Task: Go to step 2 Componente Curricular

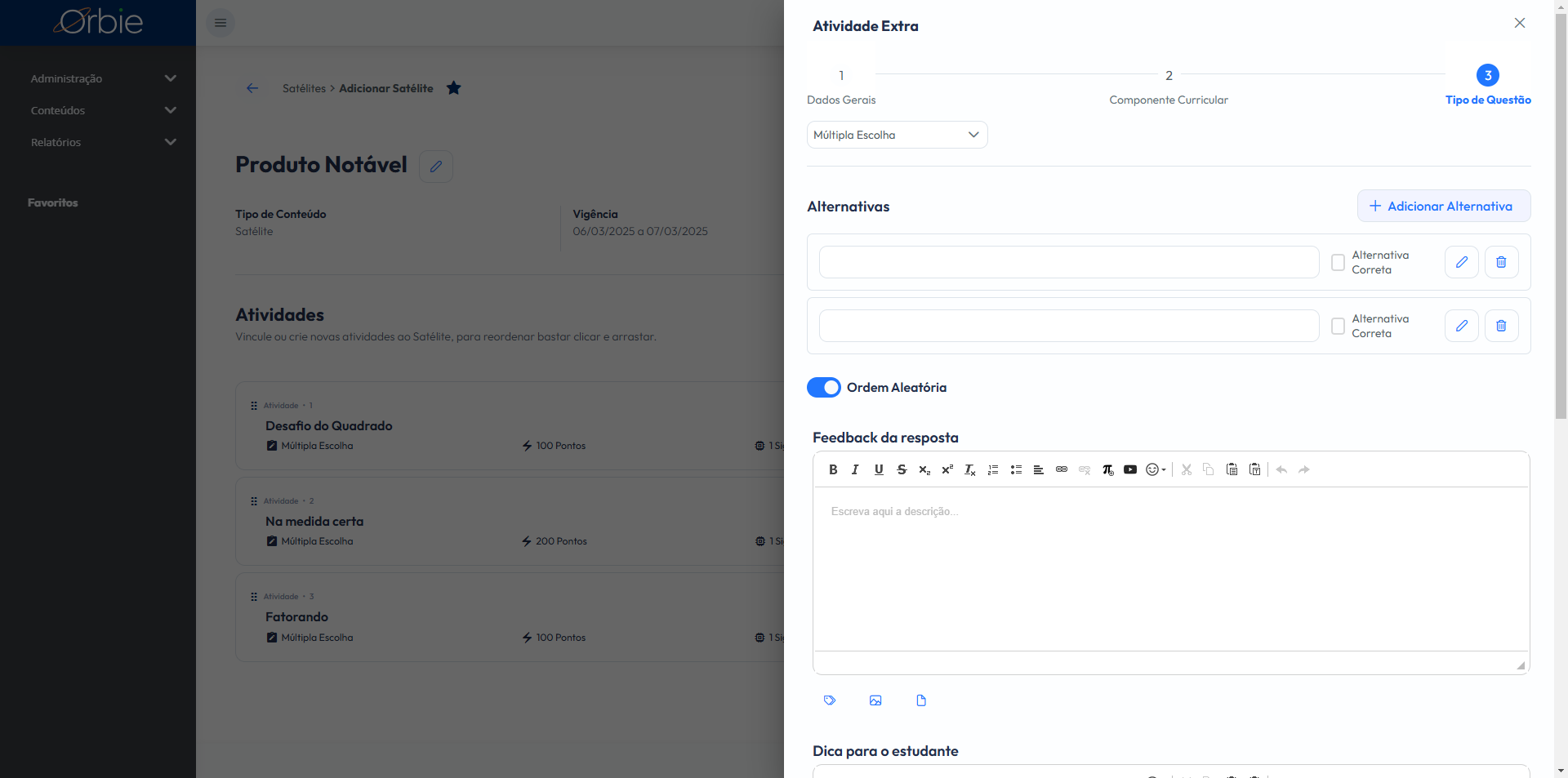Action: click(1169, 87)
